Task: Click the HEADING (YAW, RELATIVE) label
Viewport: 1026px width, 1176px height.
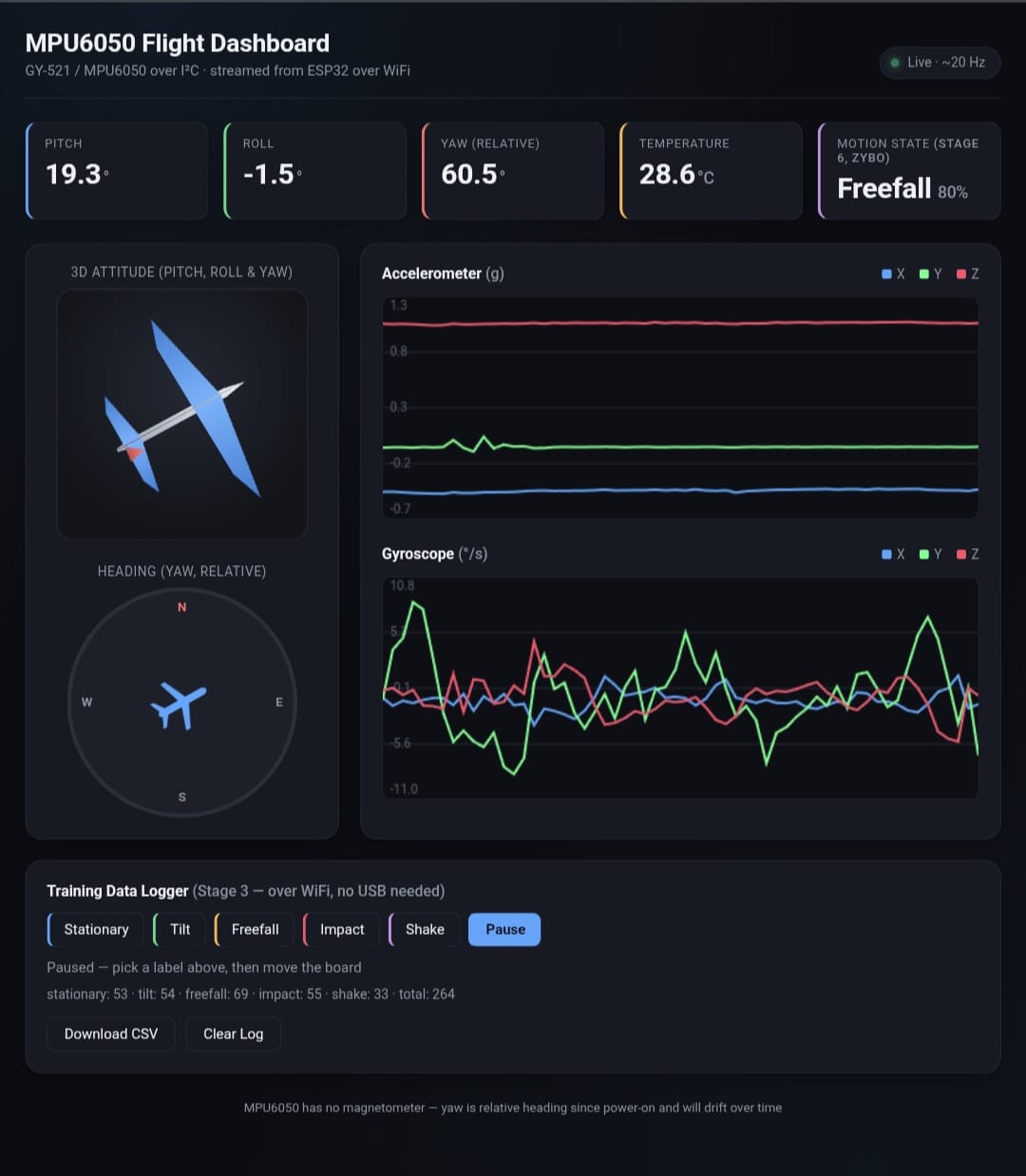Action: click(x=181, y=571)
